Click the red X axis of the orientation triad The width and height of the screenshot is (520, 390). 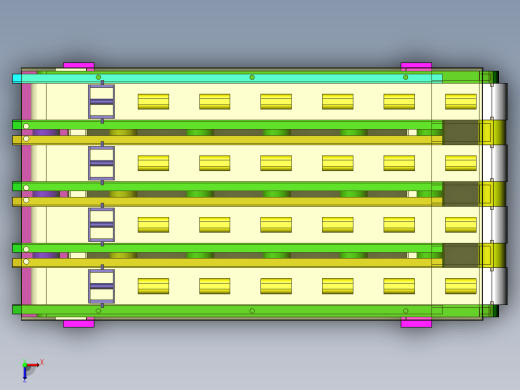(x=33, y=365)
